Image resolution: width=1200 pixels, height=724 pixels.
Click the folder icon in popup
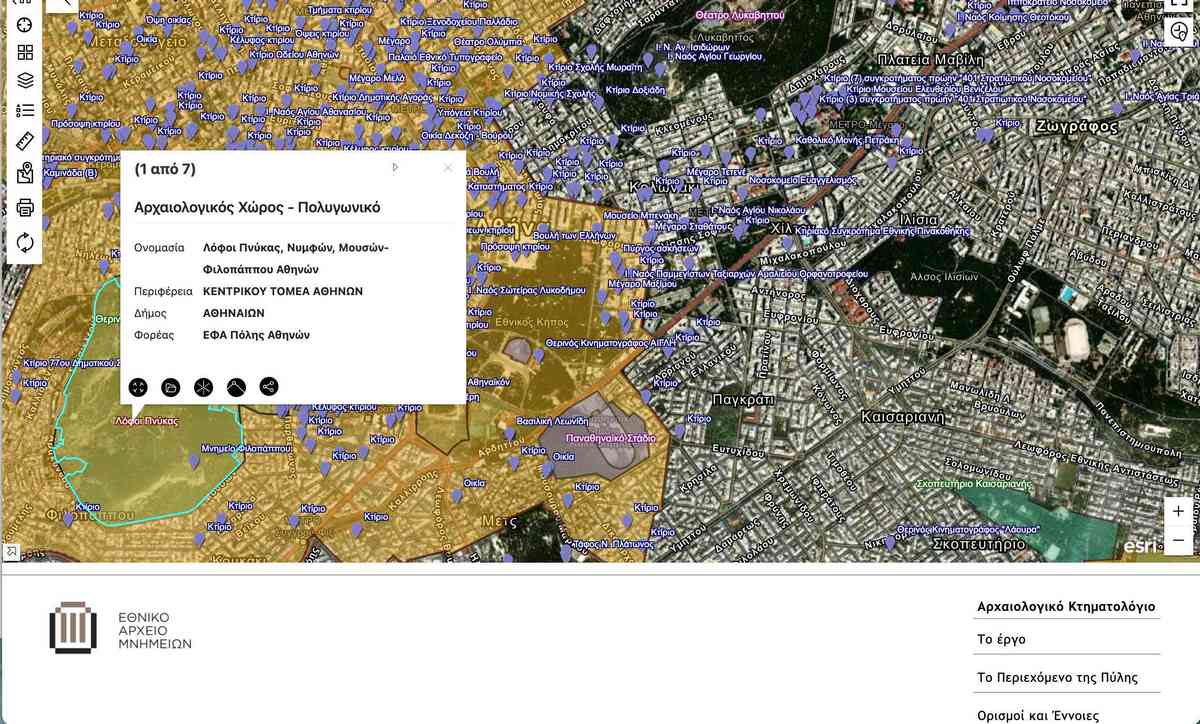(x=171, y=387)
